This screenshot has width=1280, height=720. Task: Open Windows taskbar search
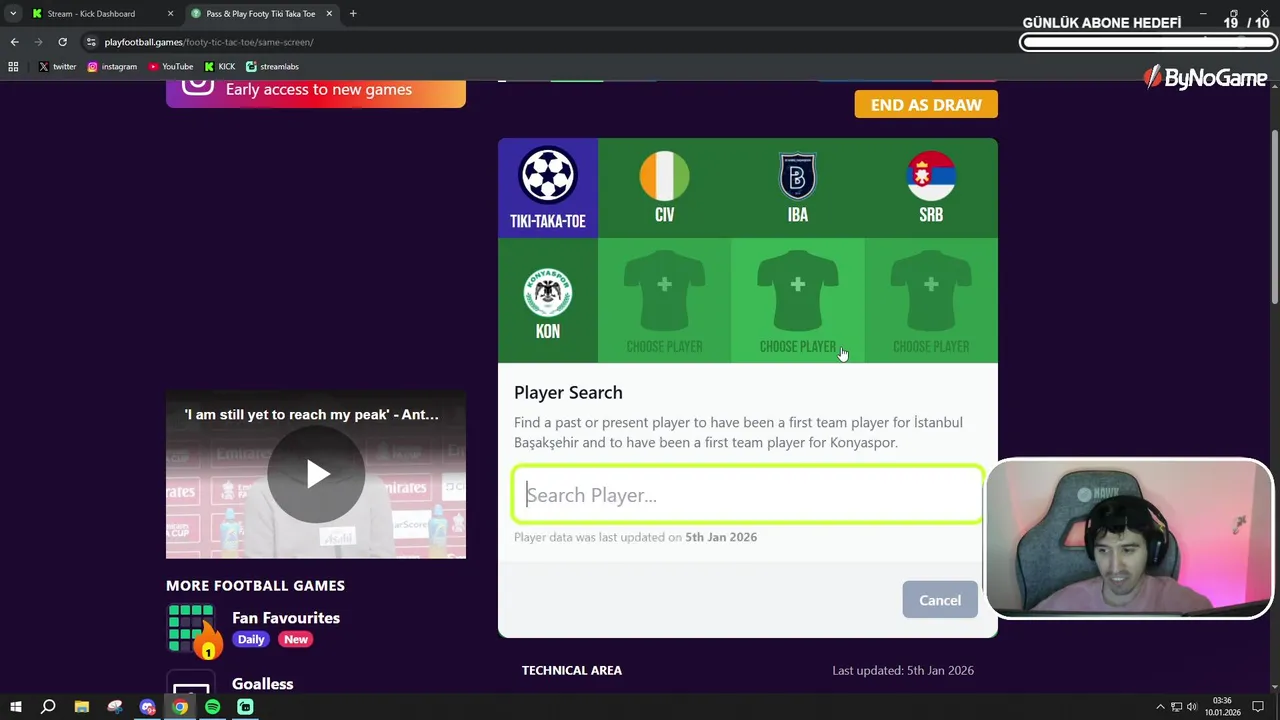pyautogui.click(x=48, y=707)
